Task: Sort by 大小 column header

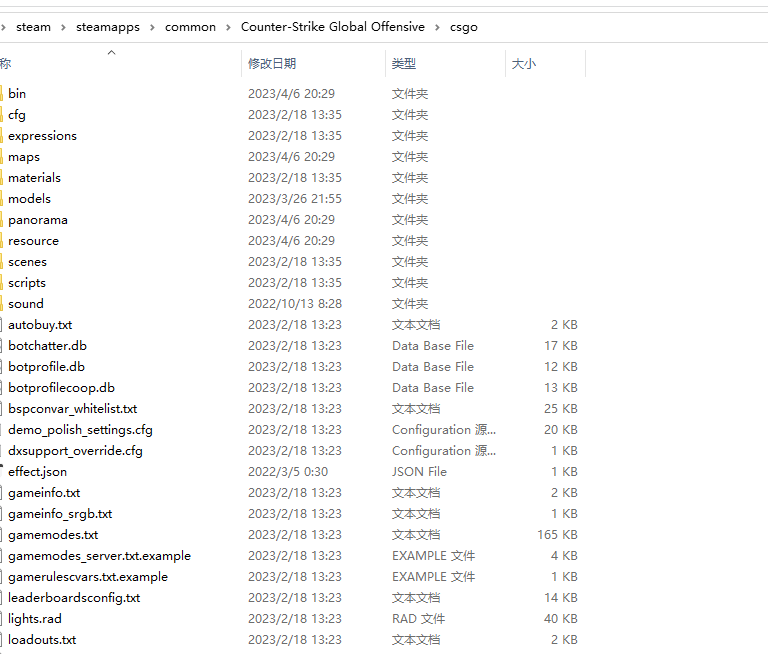Action: [x=524, y=64]
